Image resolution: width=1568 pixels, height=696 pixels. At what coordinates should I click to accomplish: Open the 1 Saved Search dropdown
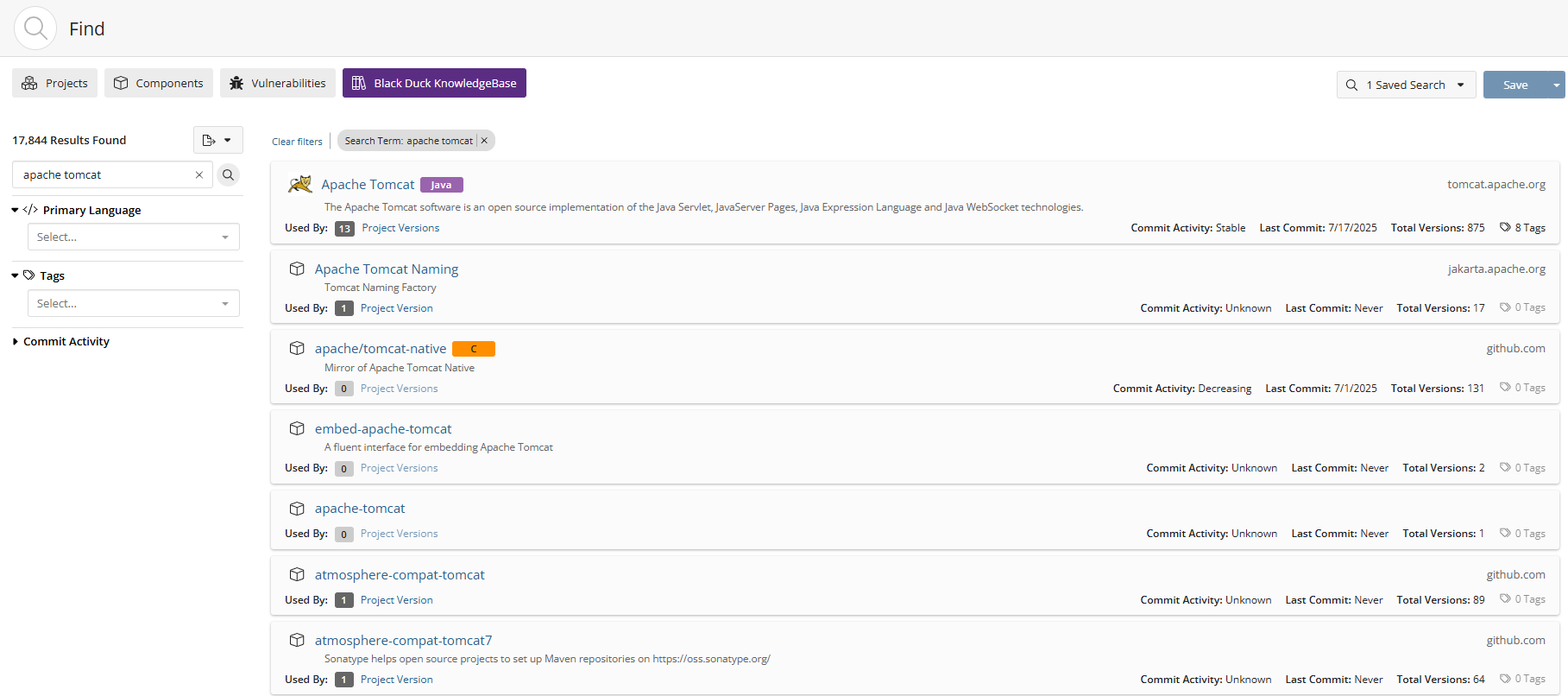[1406, 85]
